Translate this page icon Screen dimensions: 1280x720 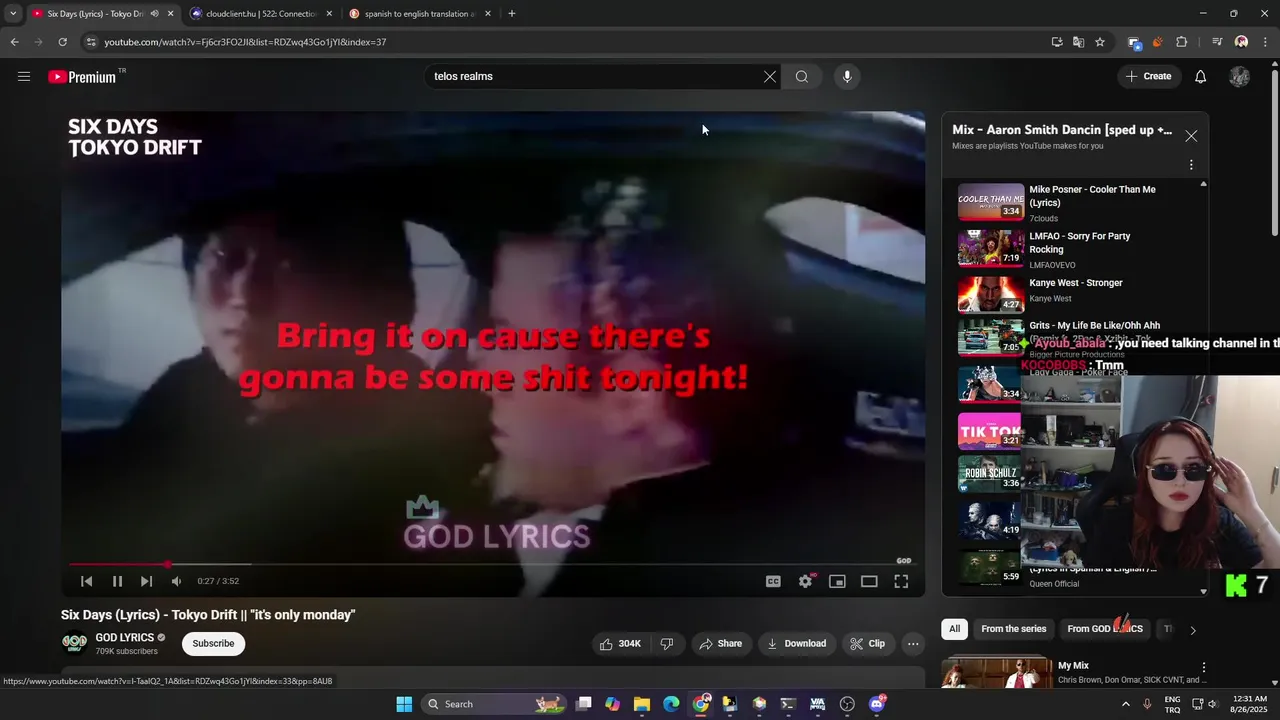tap(1078, 42)
